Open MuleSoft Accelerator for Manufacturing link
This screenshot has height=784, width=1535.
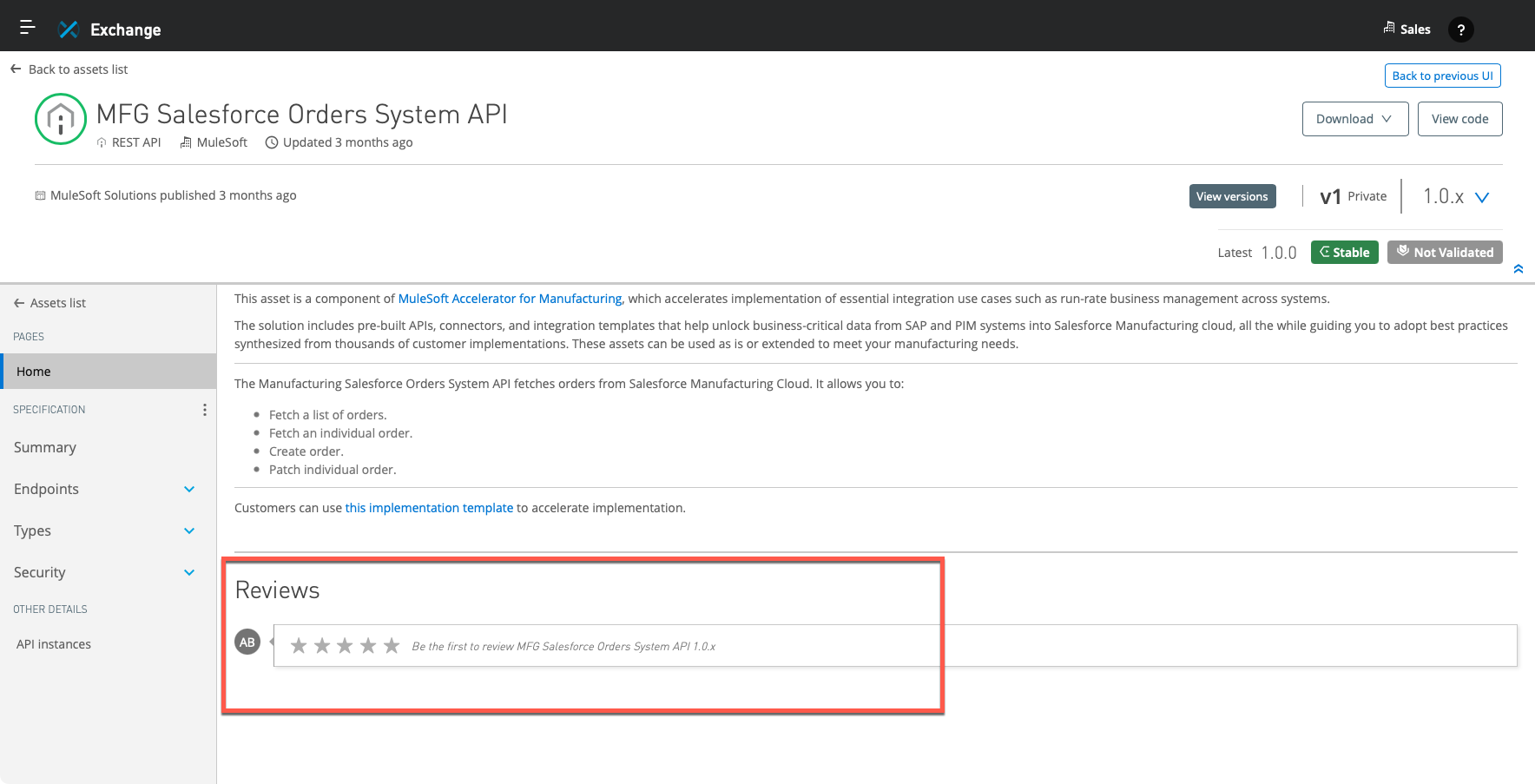pos(510,299)
